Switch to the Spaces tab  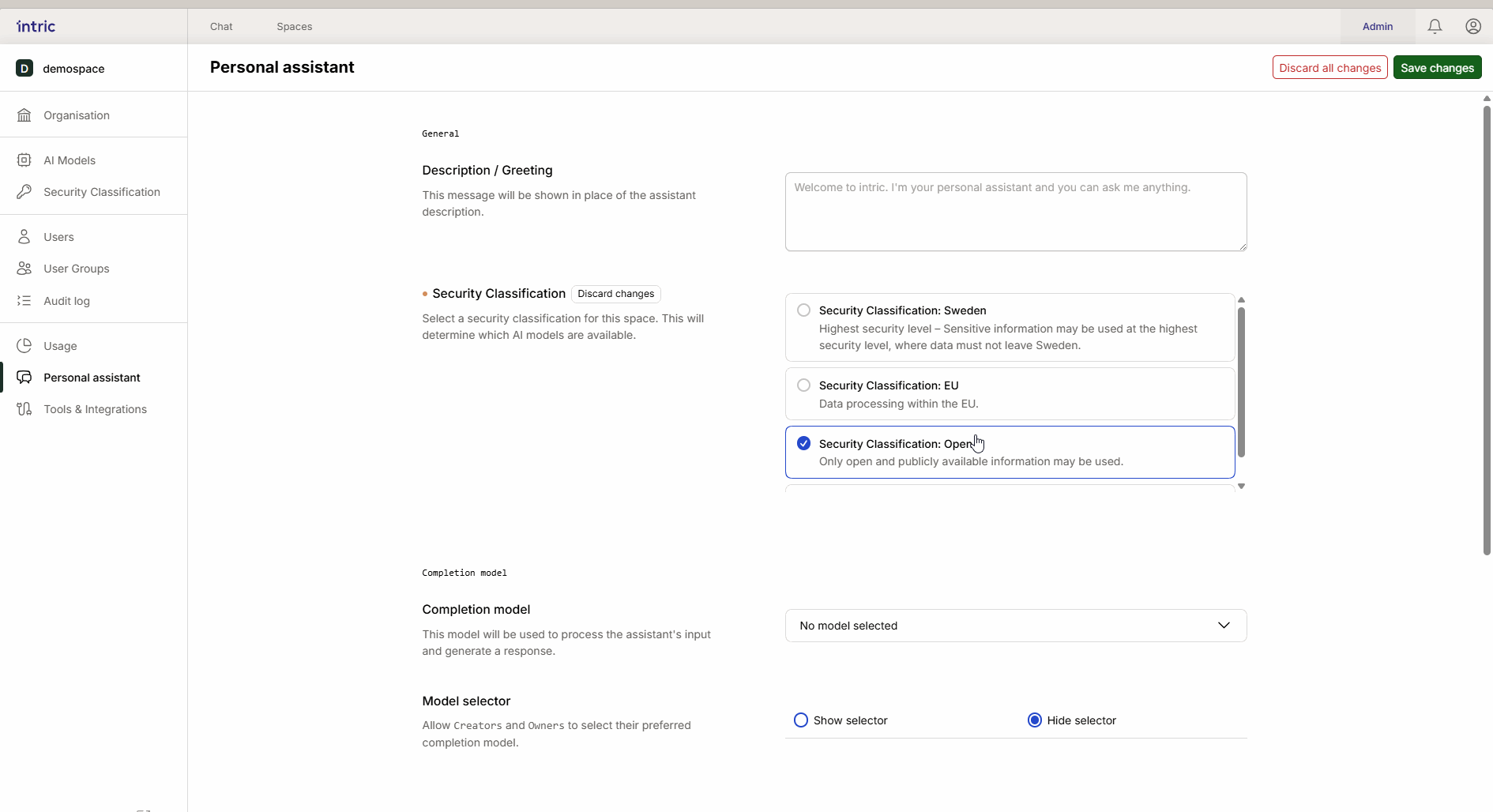(294, 27)
